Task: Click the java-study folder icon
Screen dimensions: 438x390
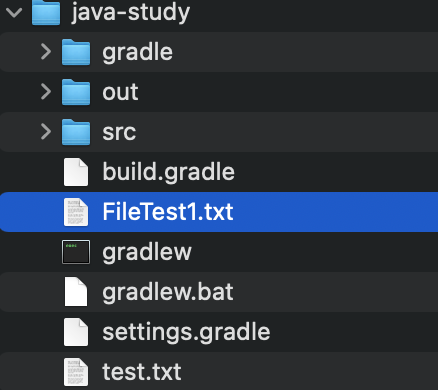Action: (x=46, y=12)
